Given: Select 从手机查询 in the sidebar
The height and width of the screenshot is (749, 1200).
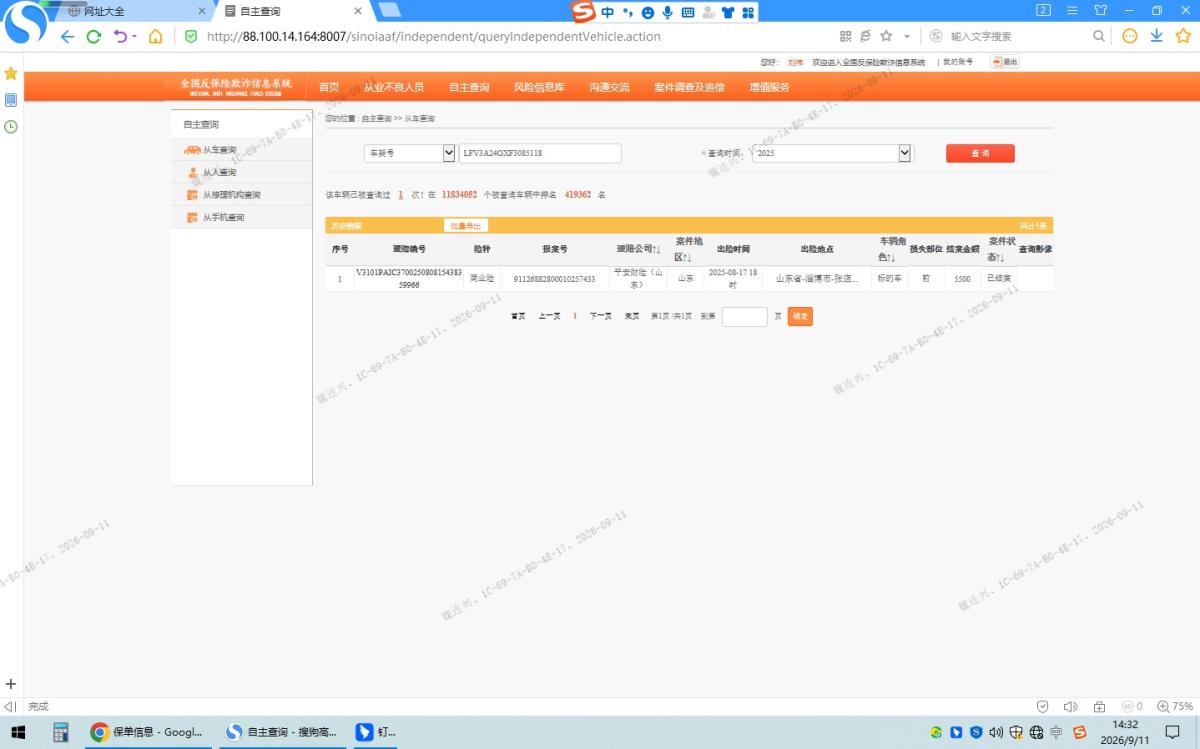Looking at the screenshot, I should pos(223,217).
